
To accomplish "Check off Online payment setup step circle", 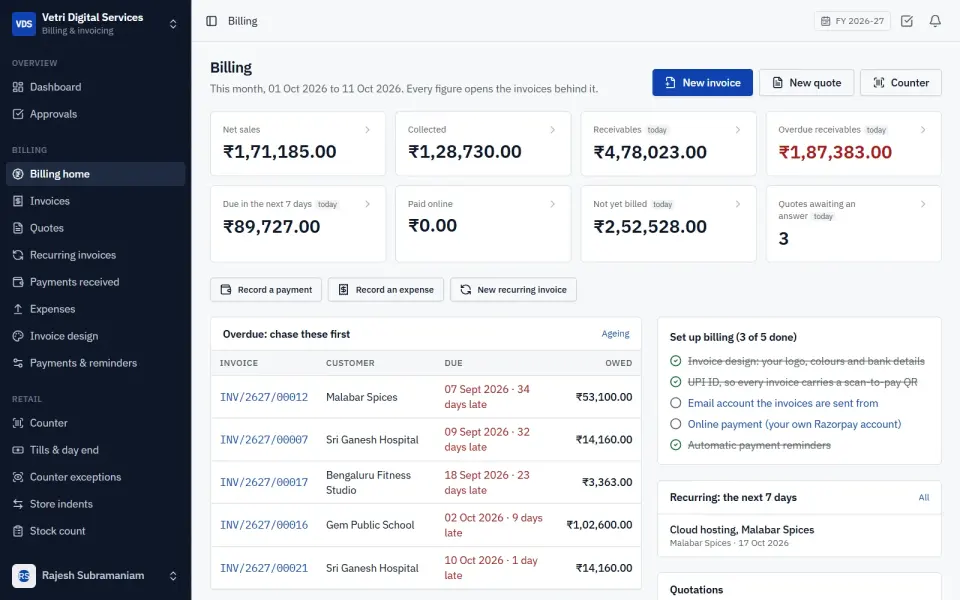I will (x=675, y=424).
